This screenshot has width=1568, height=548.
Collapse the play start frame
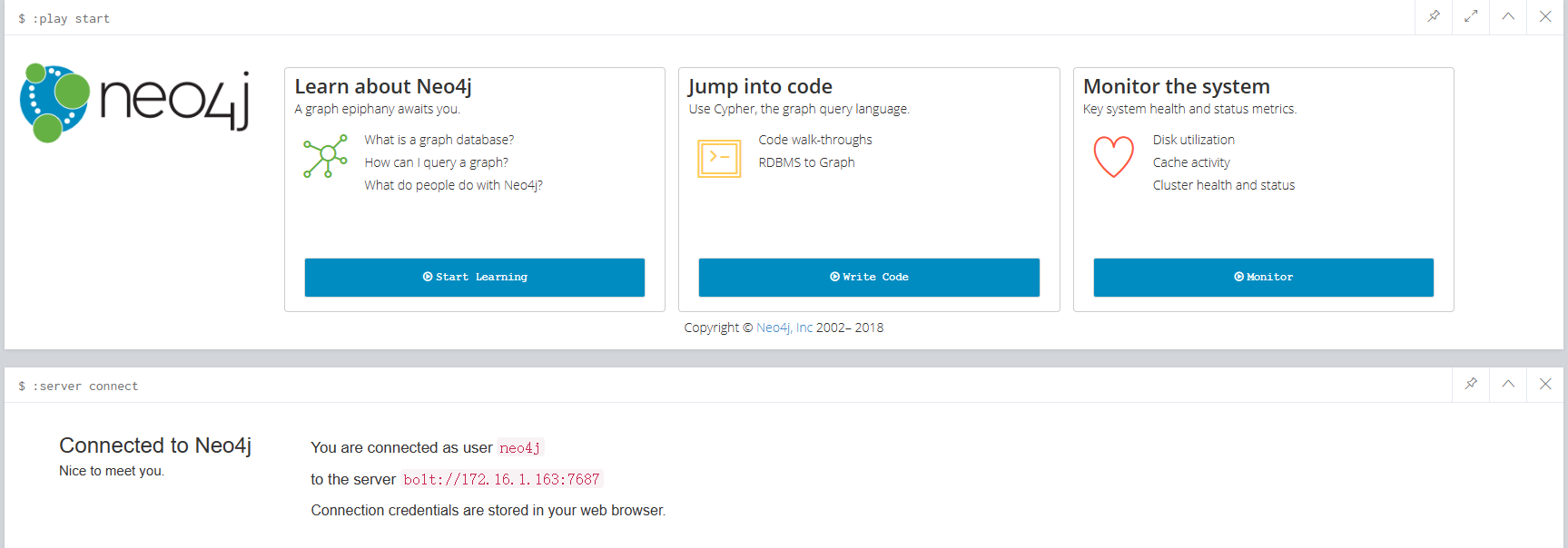[x=1508, y=16]
